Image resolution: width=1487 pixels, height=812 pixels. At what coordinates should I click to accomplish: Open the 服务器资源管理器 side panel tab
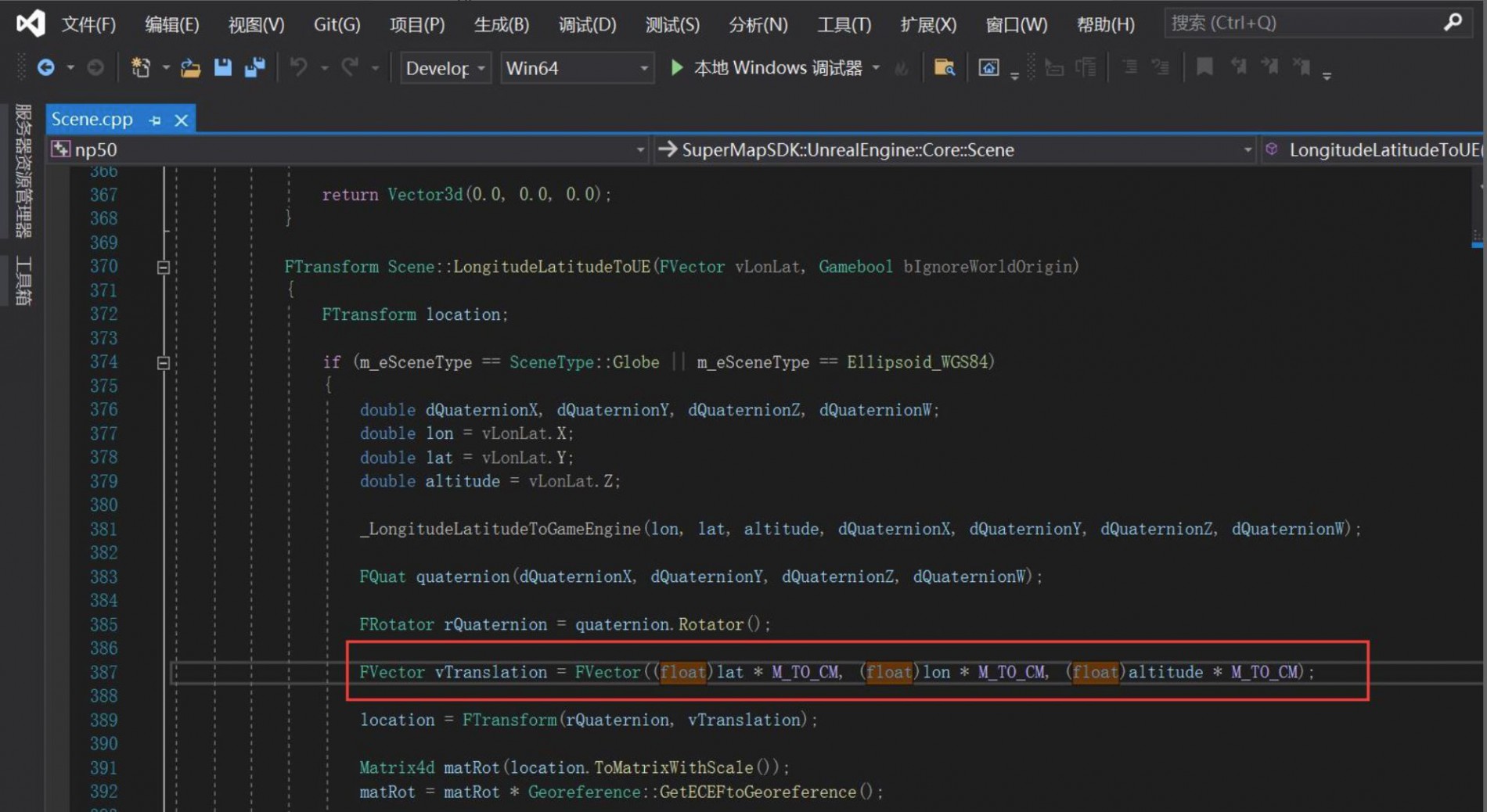(23, 171)
